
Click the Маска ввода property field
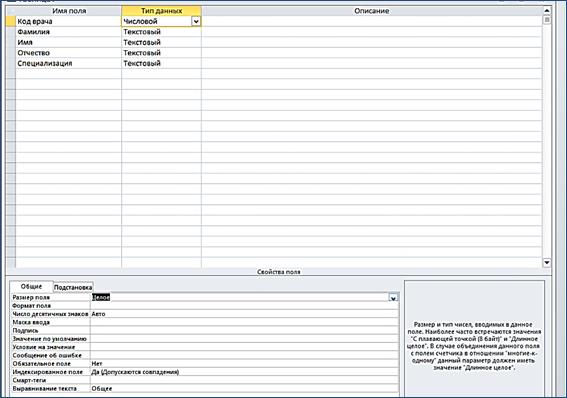coord(244,322)
